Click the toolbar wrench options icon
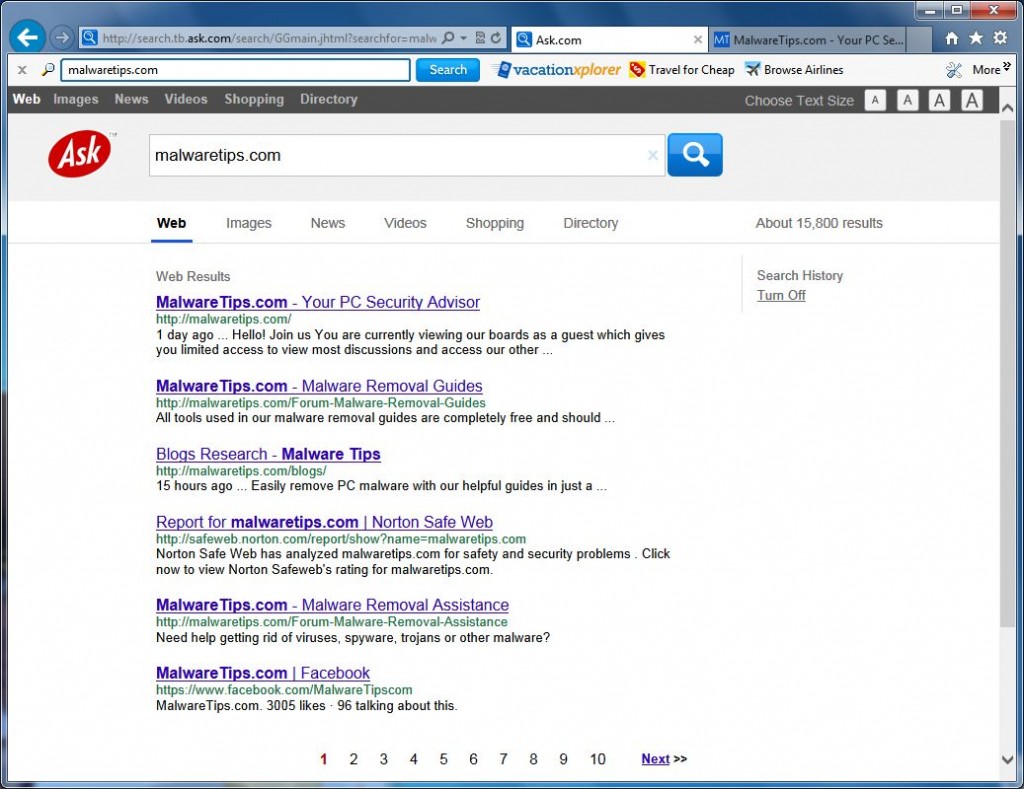Screen dimensions: 1024x789 point(953,70)
